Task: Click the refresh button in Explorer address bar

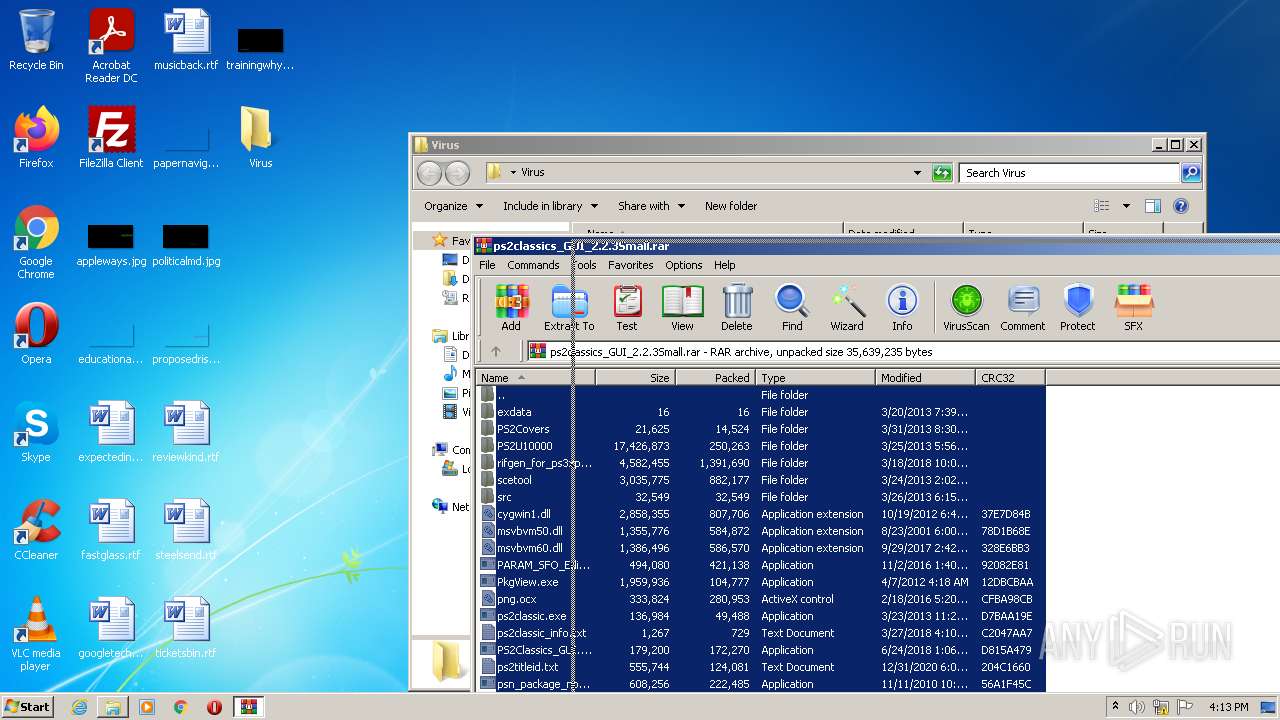Action: pos(942,173)
